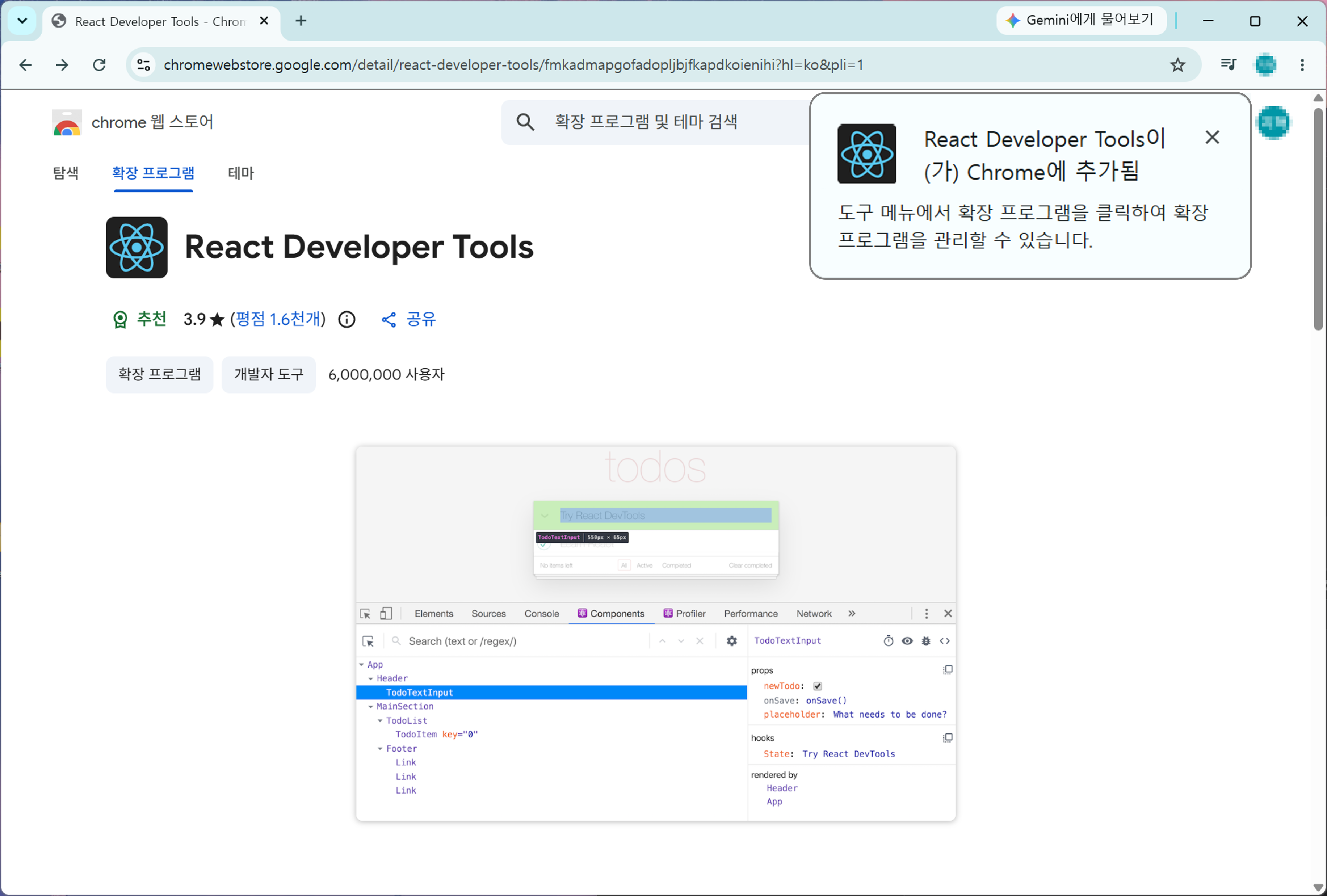Open a new tab with plus button

click(301, 21)
